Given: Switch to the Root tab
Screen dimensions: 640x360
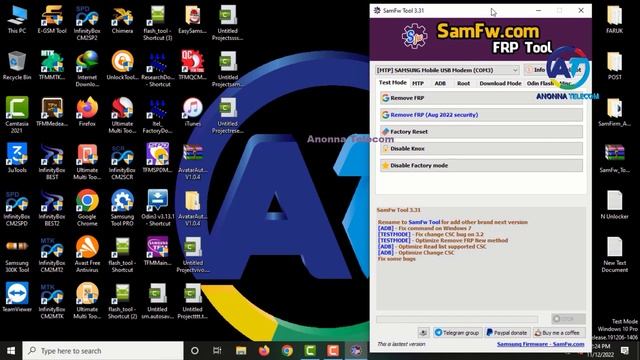Looking at the screenshot, I should [463, 83].
